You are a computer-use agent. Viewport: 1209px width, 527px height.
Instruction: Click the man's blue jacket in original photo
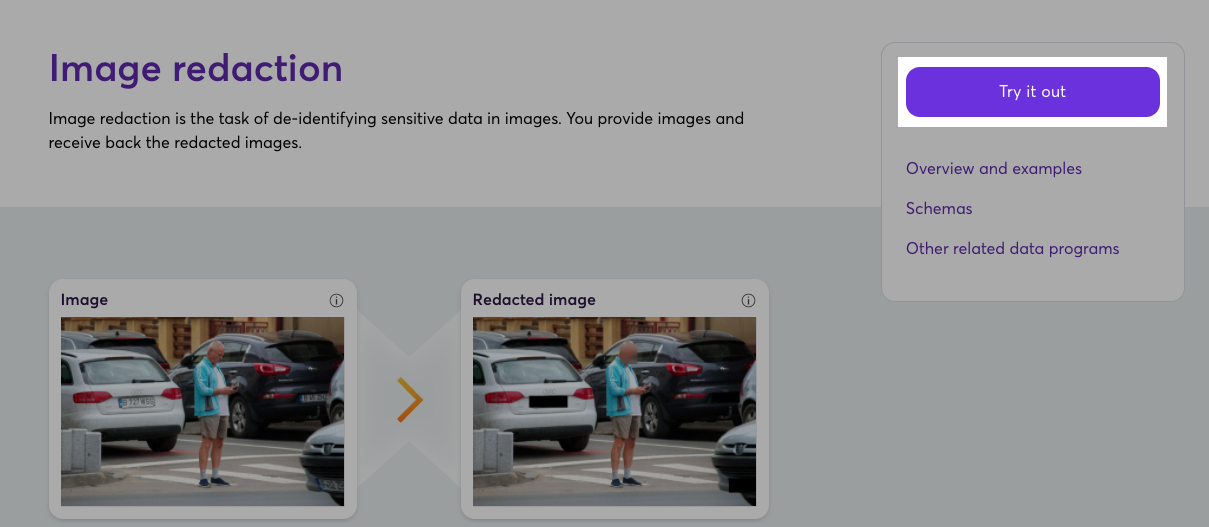207,388
